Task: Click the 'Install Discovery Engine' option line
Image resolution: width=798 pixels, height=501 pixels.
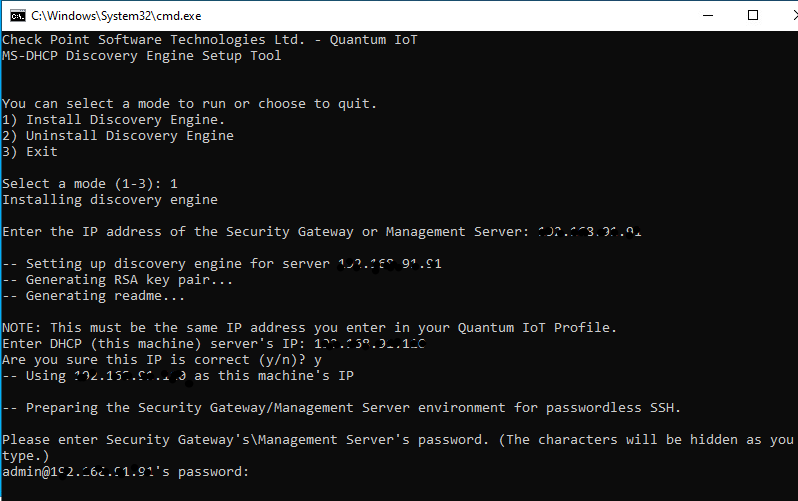Action: click(113, 120)
